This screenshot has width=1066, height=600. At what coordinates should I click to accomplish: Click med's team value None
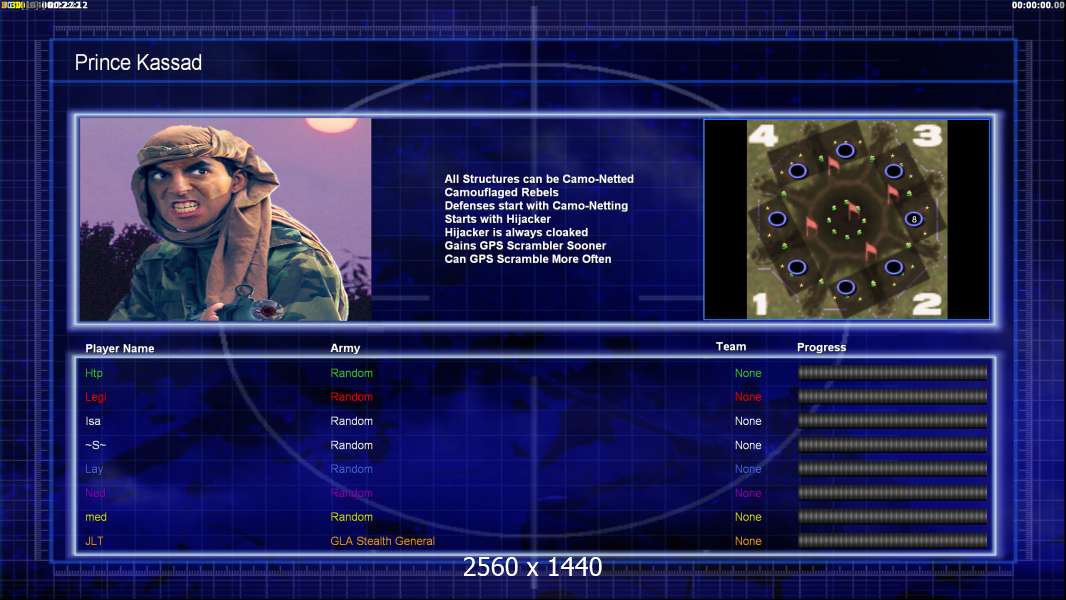coord(748,517)
